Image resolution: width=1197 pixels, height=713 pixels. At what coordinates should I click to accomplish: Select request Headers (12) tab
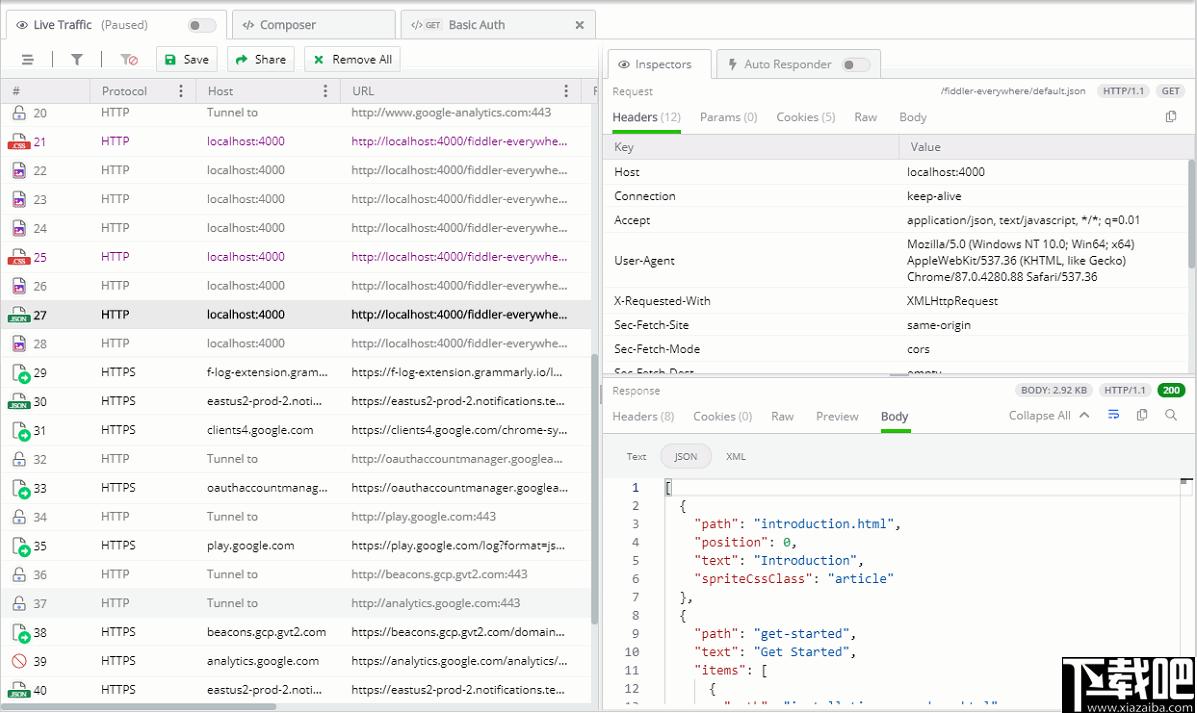tap(646, 117)
